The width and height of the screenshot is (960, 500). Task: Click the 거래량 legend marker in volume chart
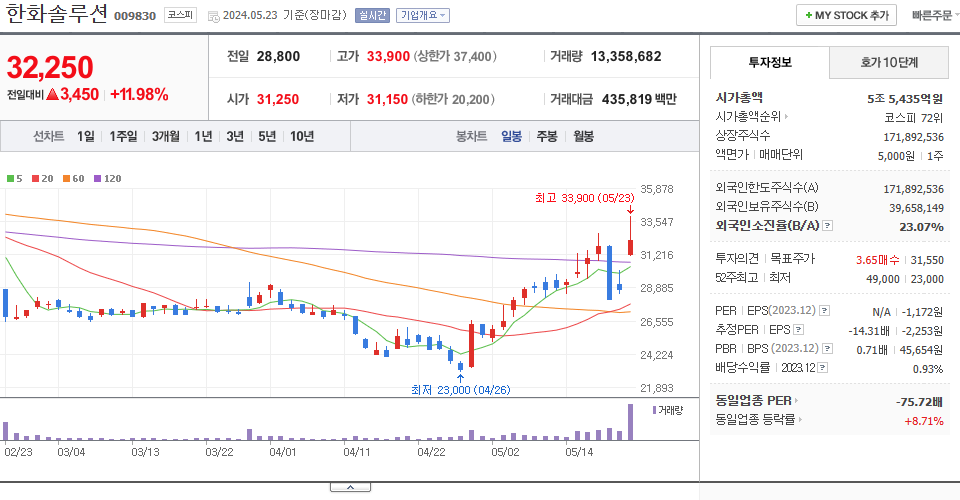[654, 410]
